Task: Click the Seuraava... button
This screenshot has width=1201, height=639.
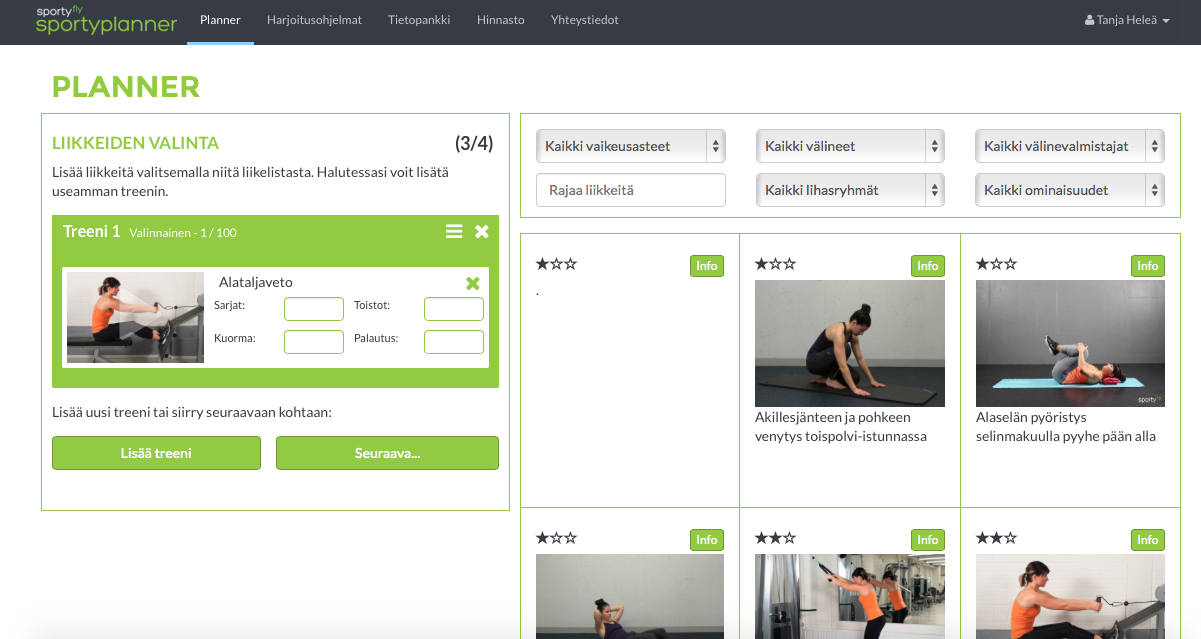Action: [387, 453]
